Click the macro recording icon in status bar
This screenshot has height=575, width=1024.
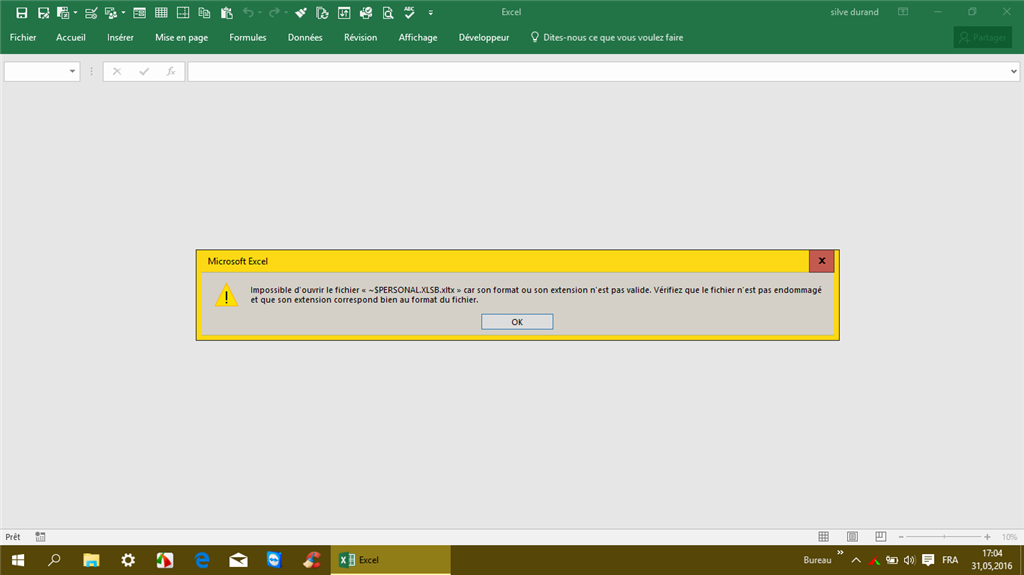[x=40, y=536]
